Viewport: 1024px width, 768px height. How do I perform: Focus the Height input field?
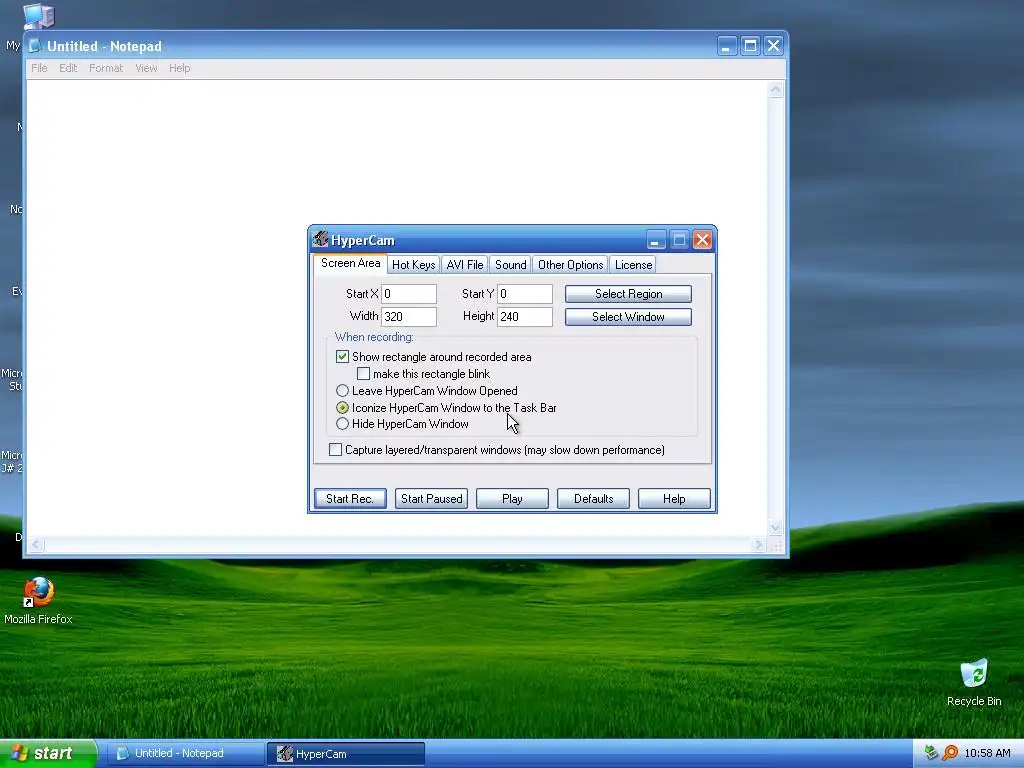[525, 317]
